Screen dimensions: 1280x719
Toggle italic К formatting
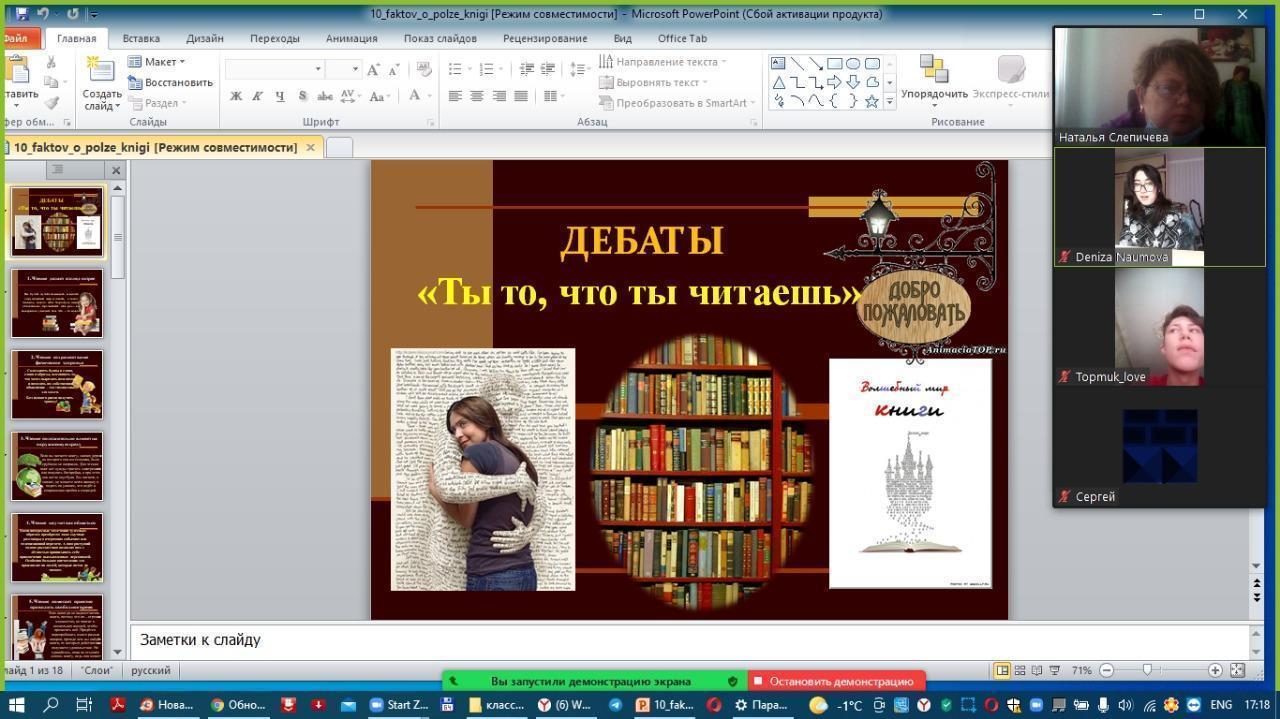point(257,96)
